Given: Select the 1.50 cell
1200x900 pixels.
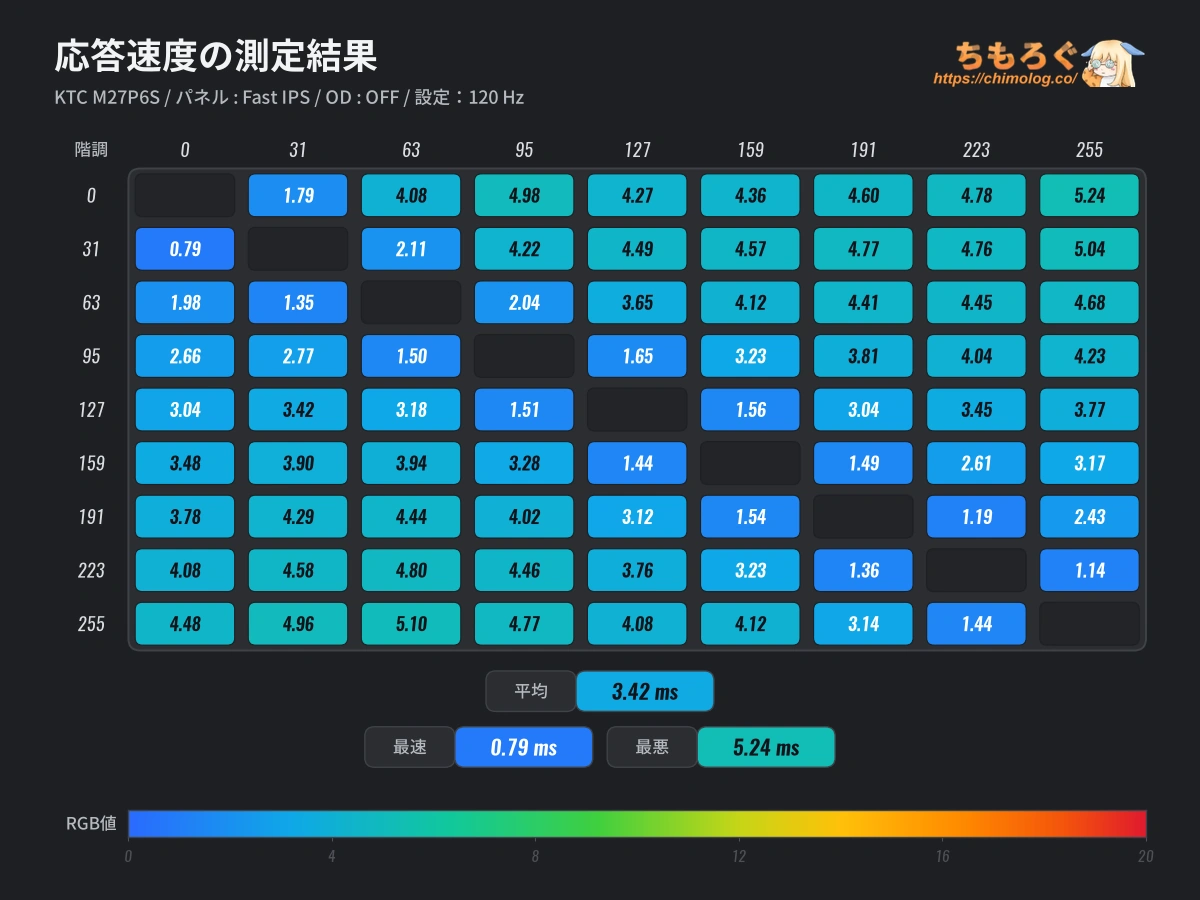Looking at the screenshot, I should coord(411,356).
